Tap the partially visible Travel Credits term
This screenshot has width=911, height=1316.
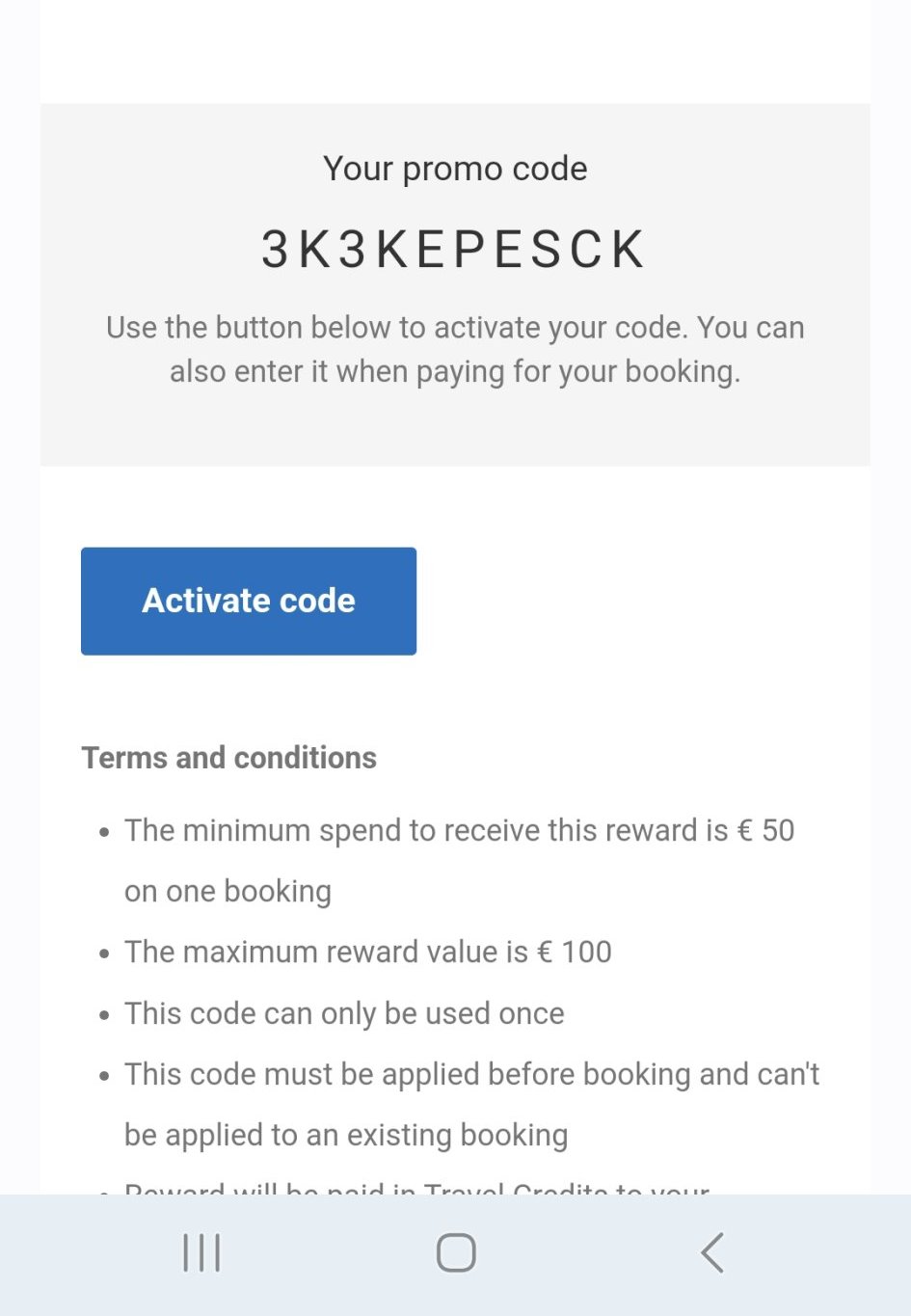(x=416, y=1189)
